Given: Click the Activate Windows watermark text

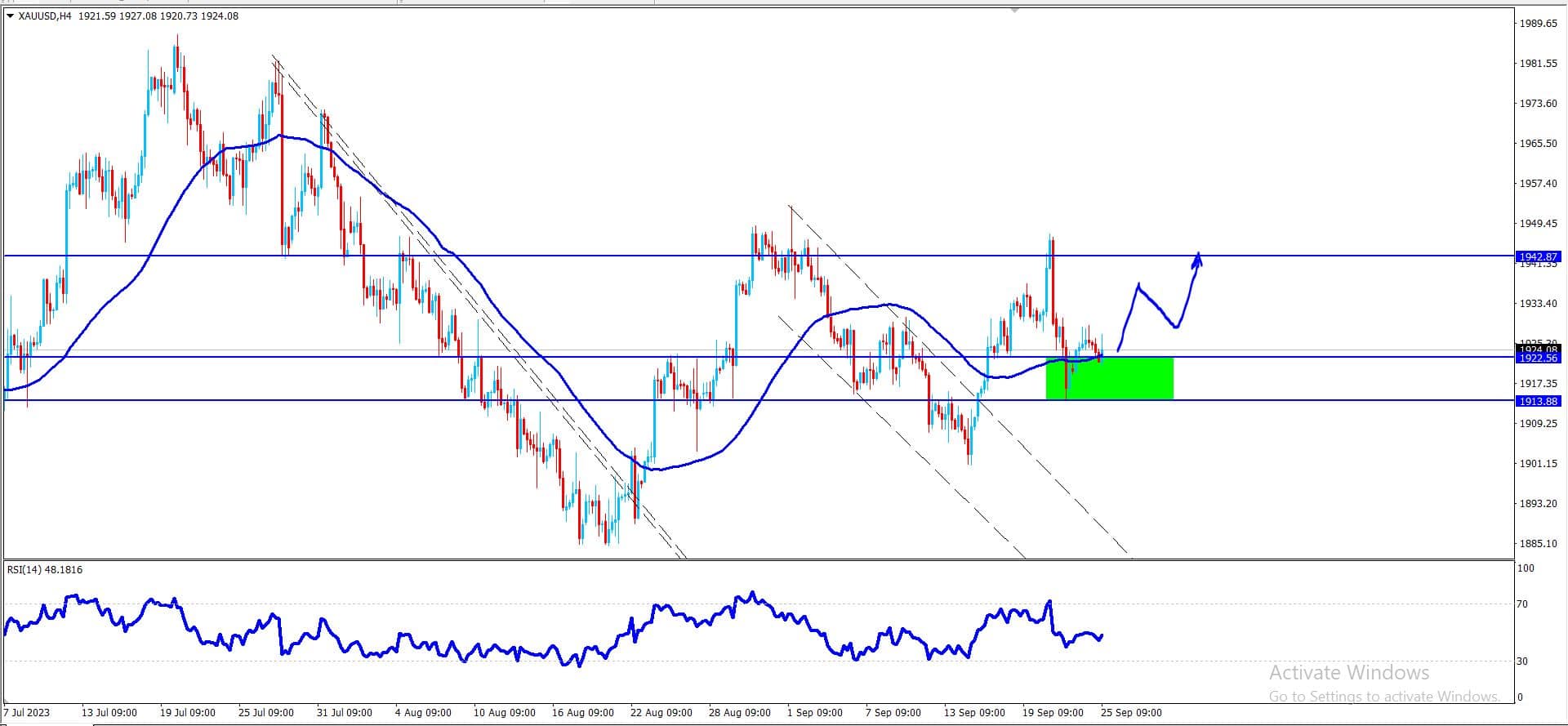Looking at the screenshot, I should click(1349, 673).
